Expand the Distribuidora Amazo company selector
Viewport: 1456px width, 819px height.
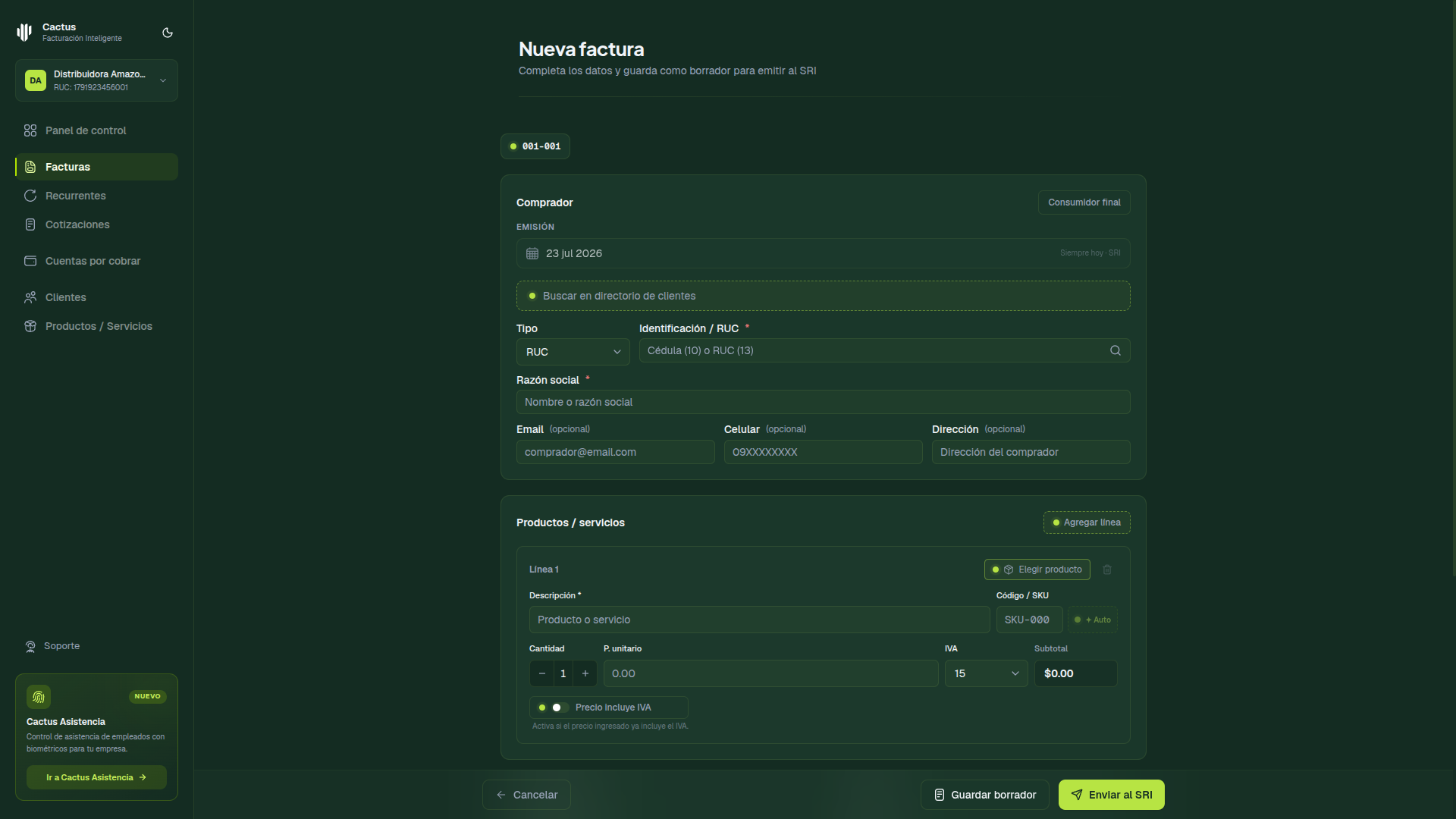[96, 80]
